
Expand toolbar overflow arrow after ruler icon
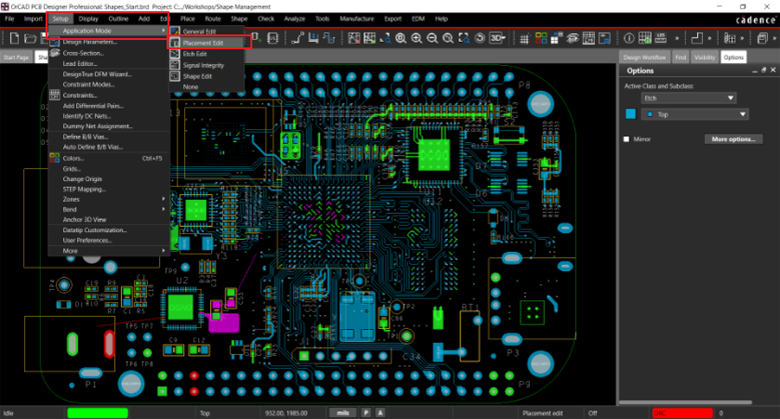coord(677,38)
